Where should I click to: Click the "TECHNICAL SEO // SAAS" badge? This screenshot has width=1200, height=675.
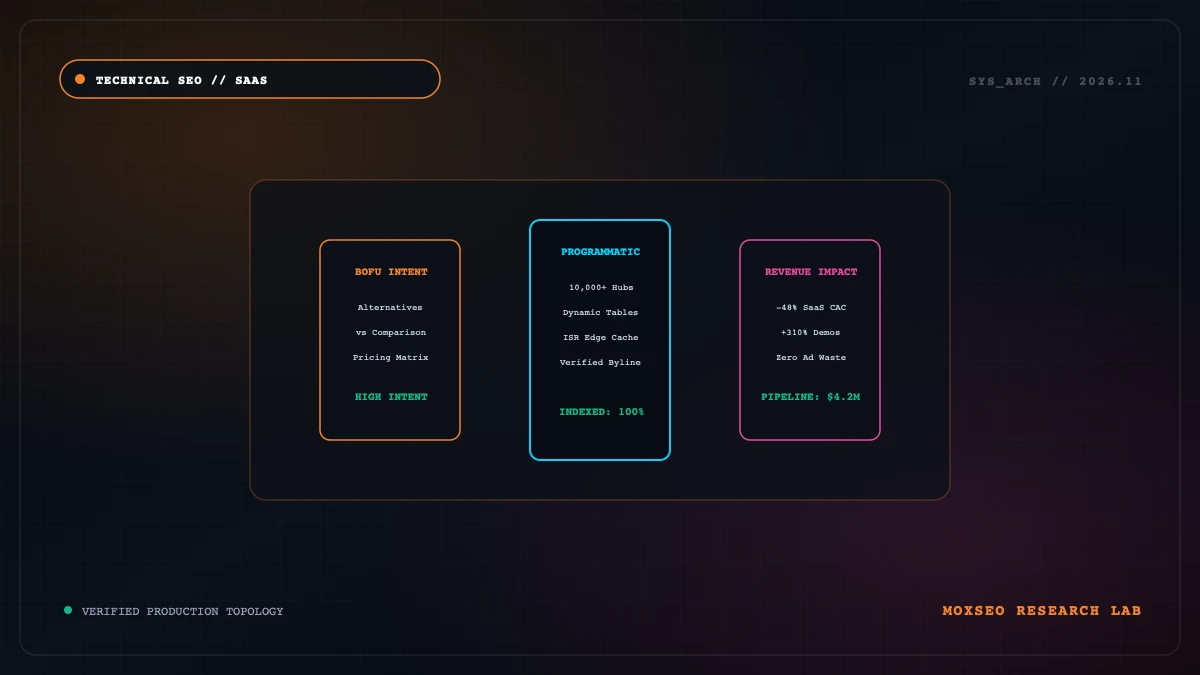click(x=250, y=79)
